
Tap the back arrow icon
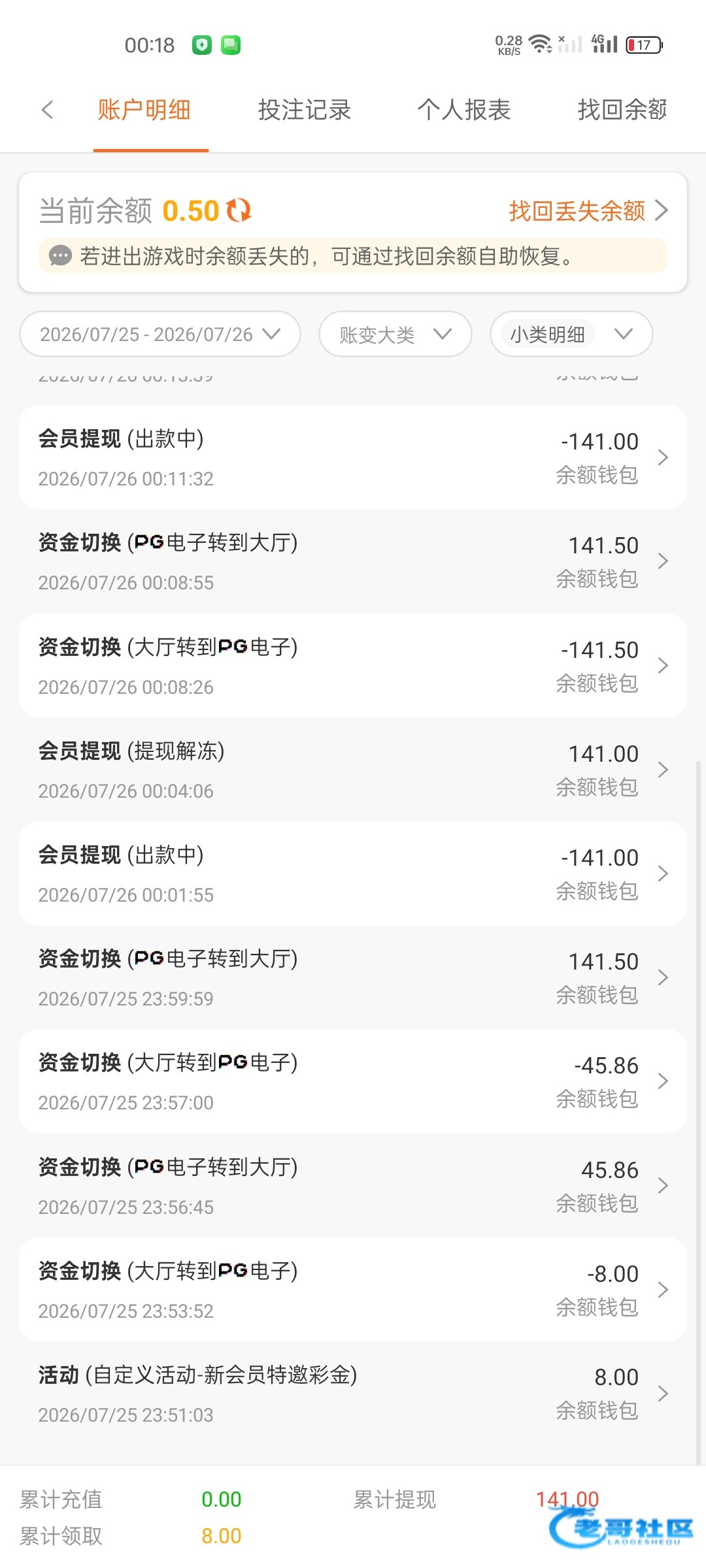point(47,110)
